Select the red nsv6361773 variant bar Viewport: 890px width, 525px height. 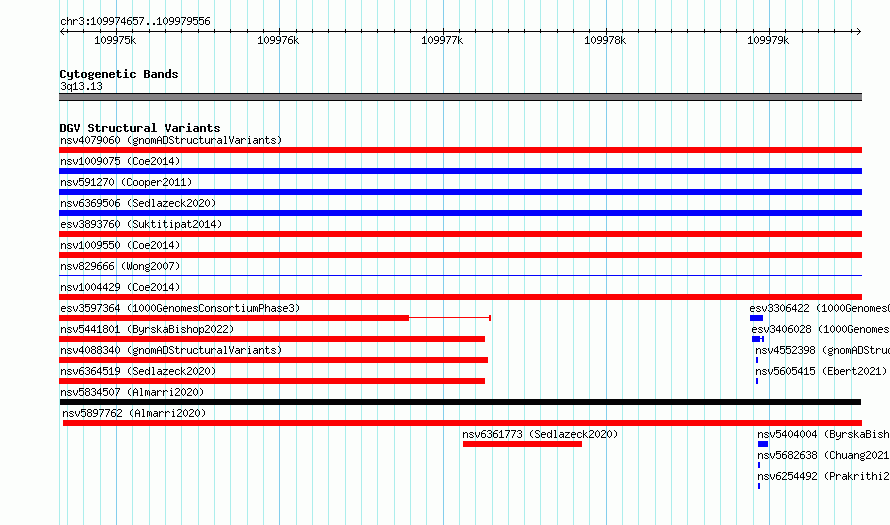click(522, 444)
